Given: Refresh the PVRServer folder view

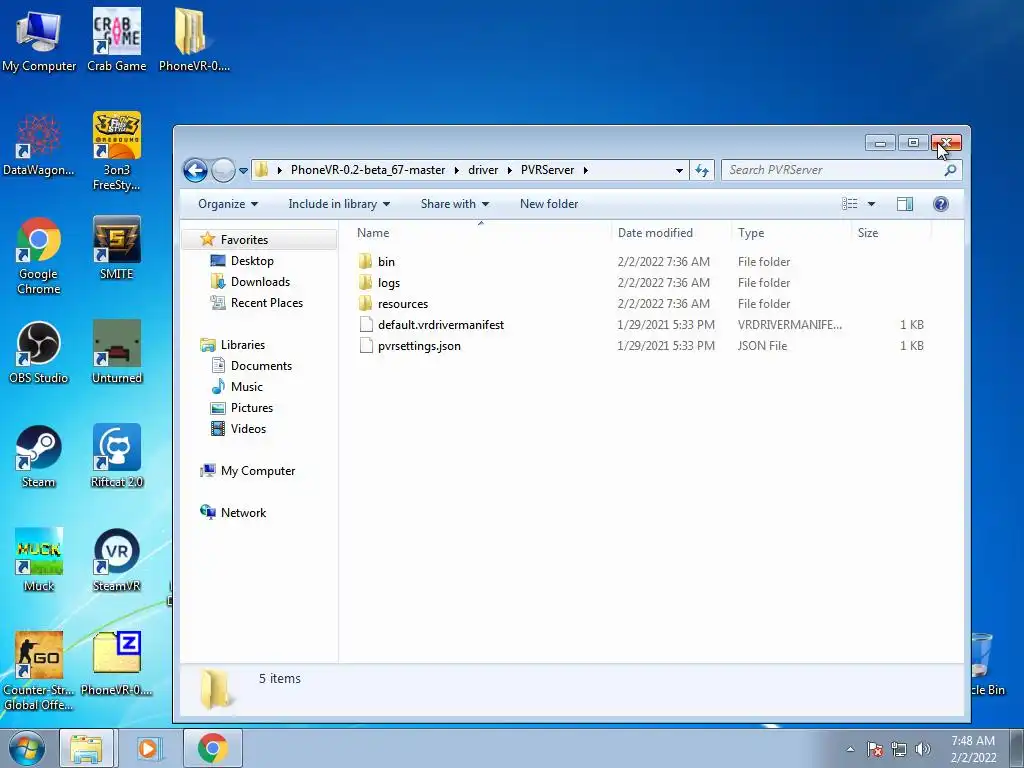Looking at the screenshot, I should [x=702, y=170].
